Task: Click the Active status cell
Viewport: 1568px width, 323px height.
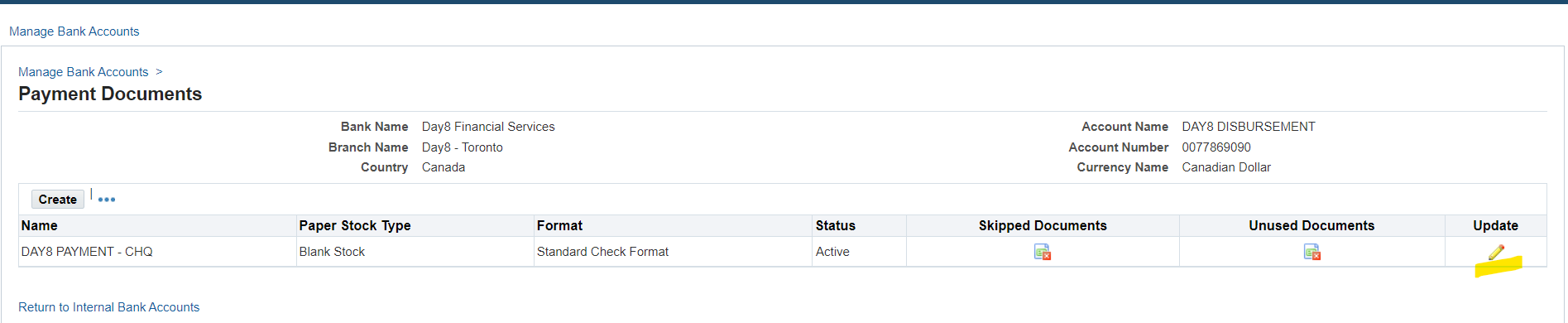Action: pyautogui.click(x=832, y=252)
